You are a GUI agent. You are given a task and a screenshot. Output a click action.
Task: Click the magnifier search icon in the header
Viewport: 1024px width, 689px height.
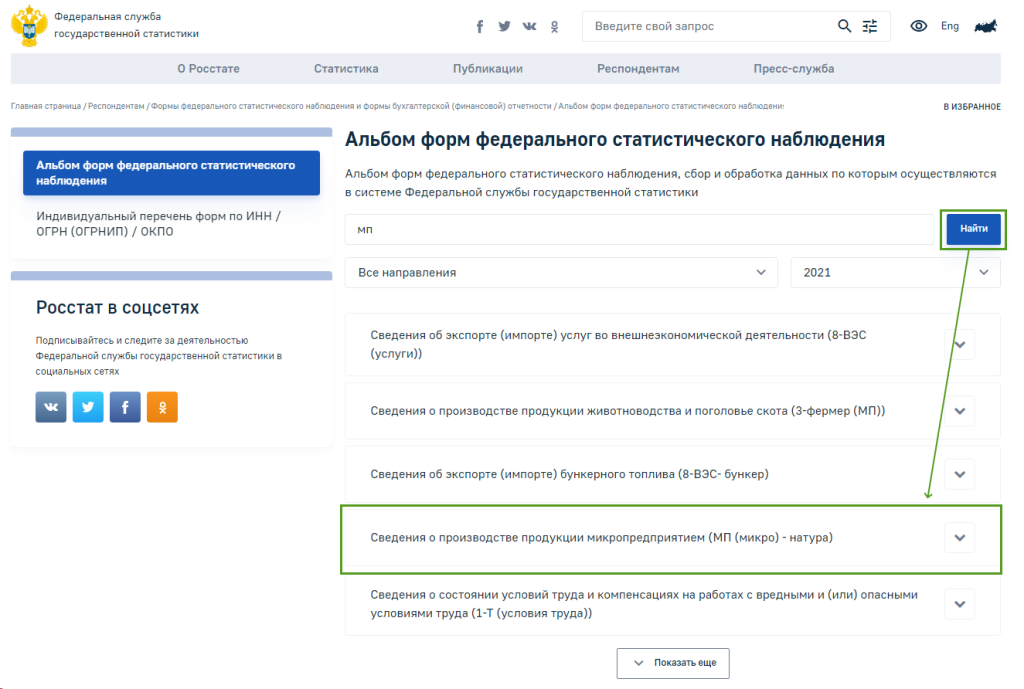coord(845,27)
